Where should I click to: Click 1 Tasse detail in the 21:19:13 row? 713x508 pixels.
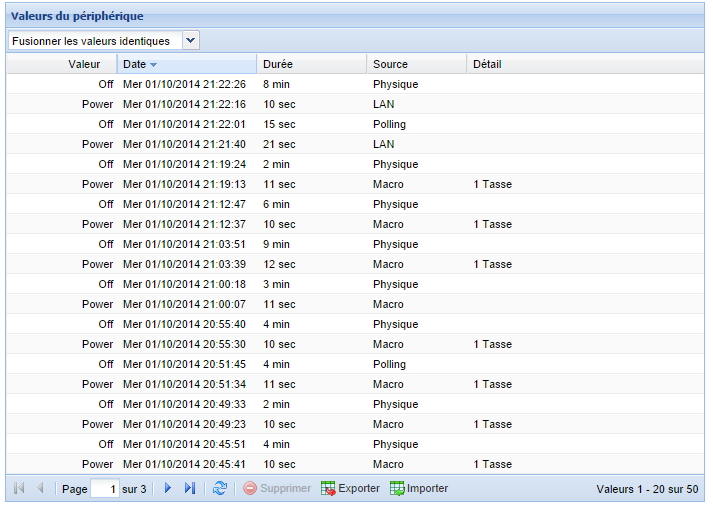(492, 184)
